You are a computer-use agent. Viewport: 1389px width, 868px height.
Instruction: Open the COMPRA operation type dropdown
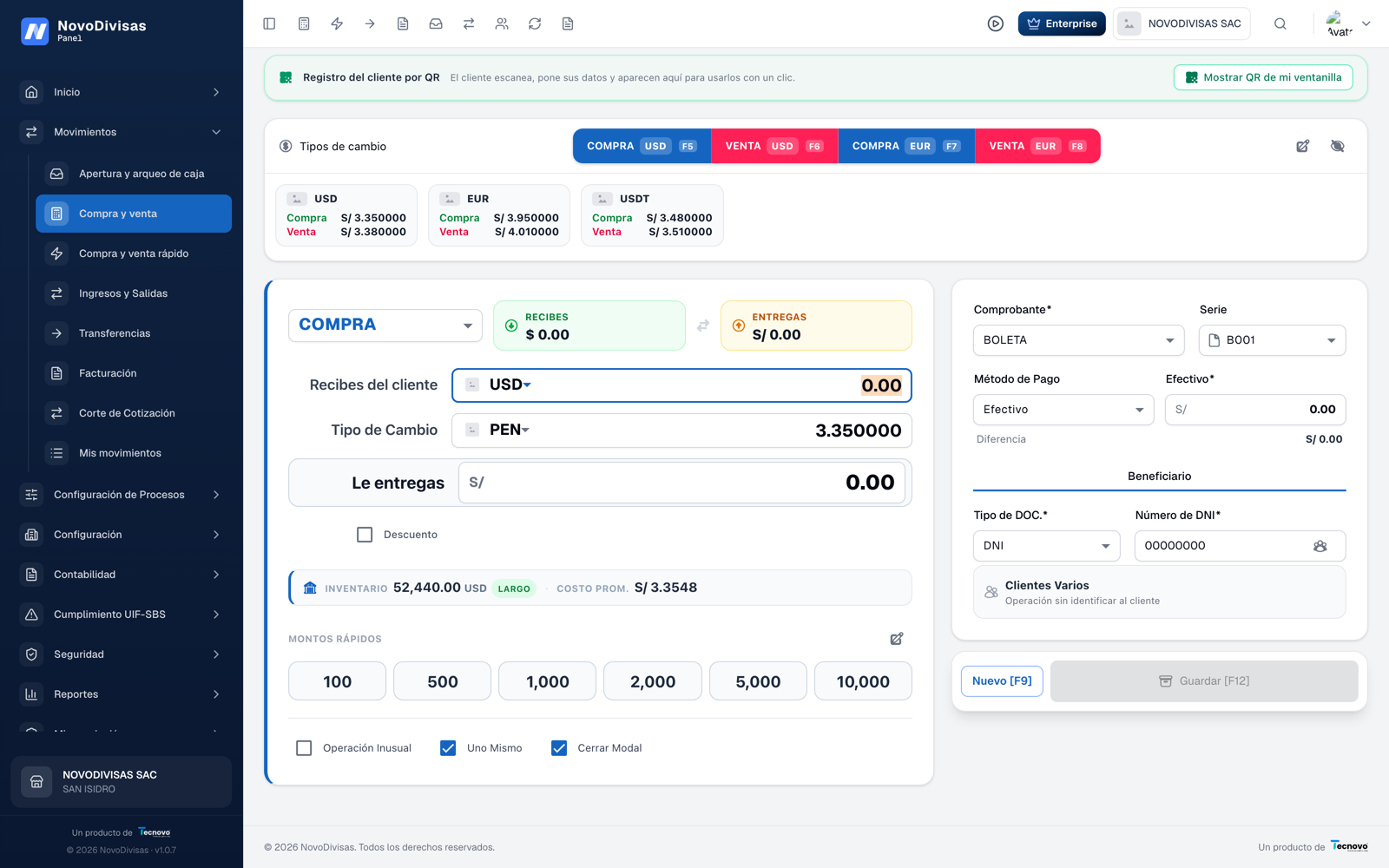coord(385,325)
